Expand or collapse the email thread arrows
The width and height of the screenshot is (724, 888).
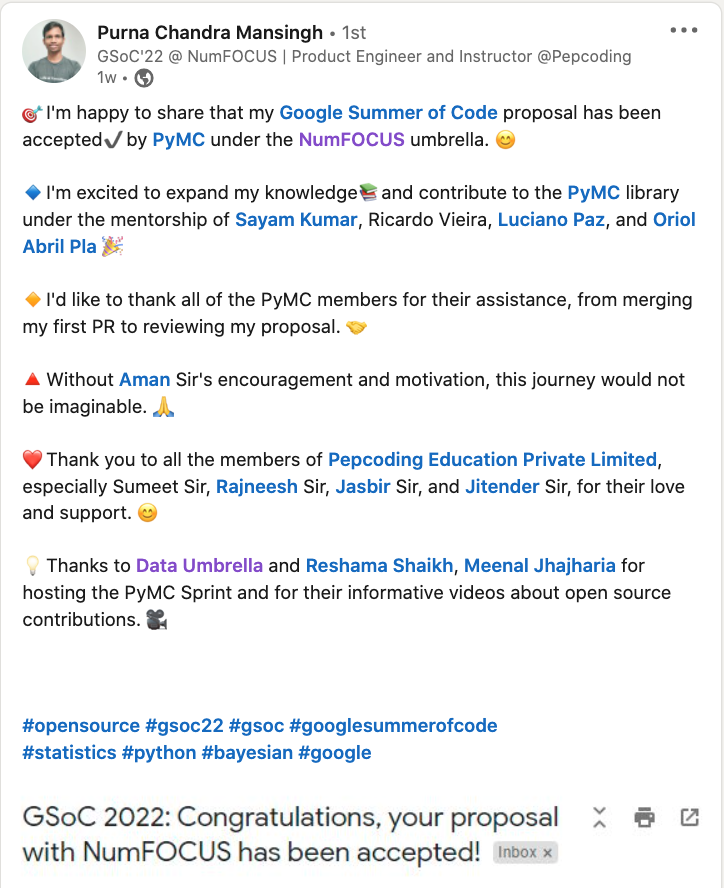click(x=599, y=817)
